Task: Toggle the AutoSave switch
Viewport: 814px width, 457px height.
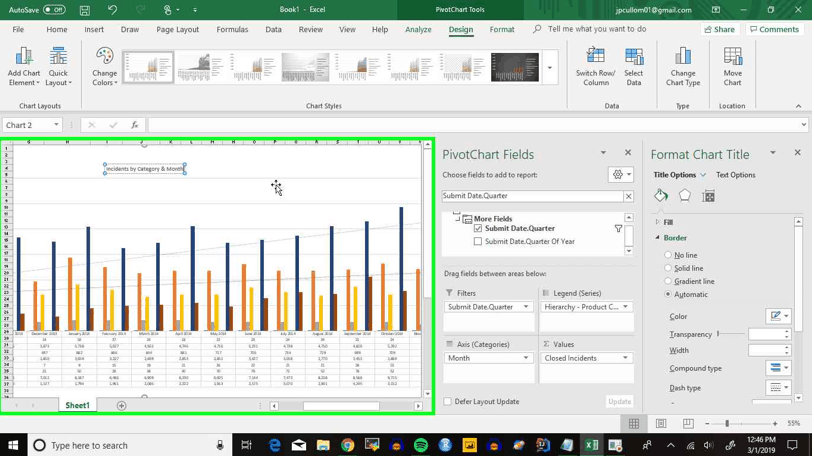Action: click(54, 9)
